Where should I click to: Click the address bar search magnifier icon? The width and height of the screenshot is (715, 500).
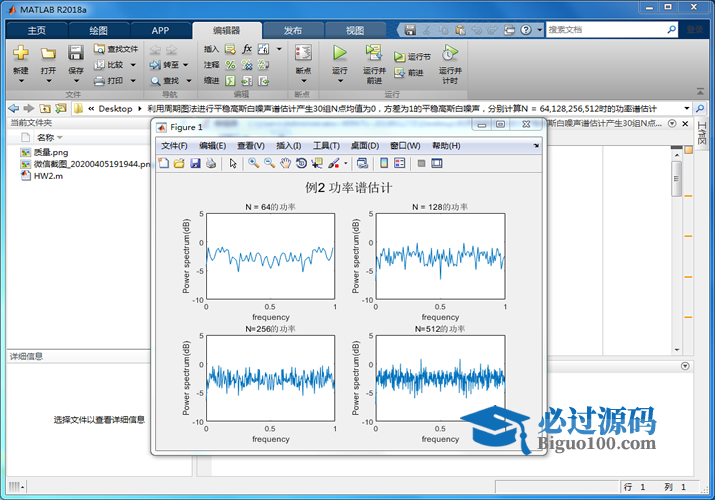[699, 108]
